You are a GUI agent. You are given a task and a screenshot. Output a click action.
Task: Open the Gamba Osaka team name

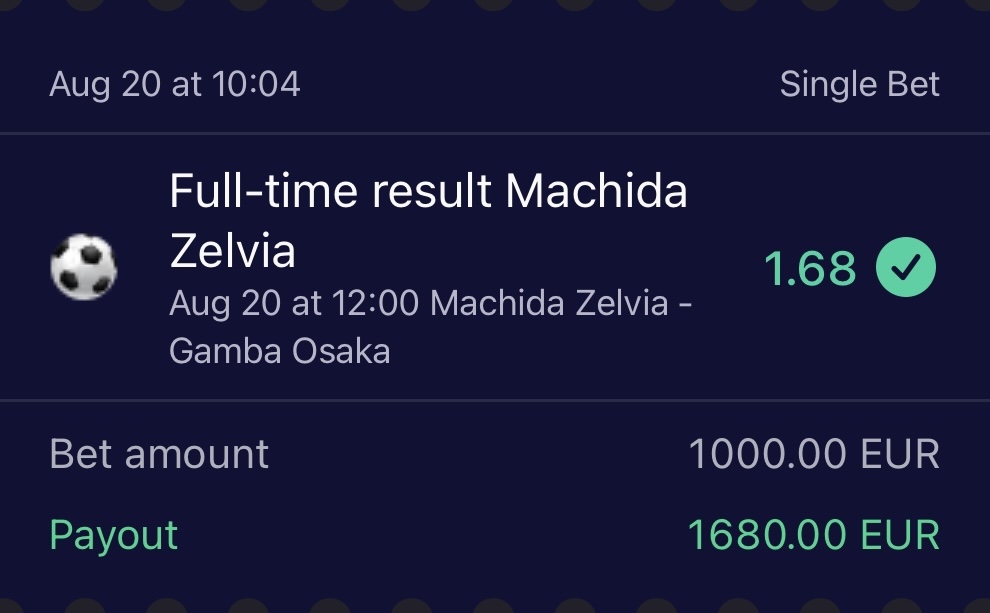280,350
